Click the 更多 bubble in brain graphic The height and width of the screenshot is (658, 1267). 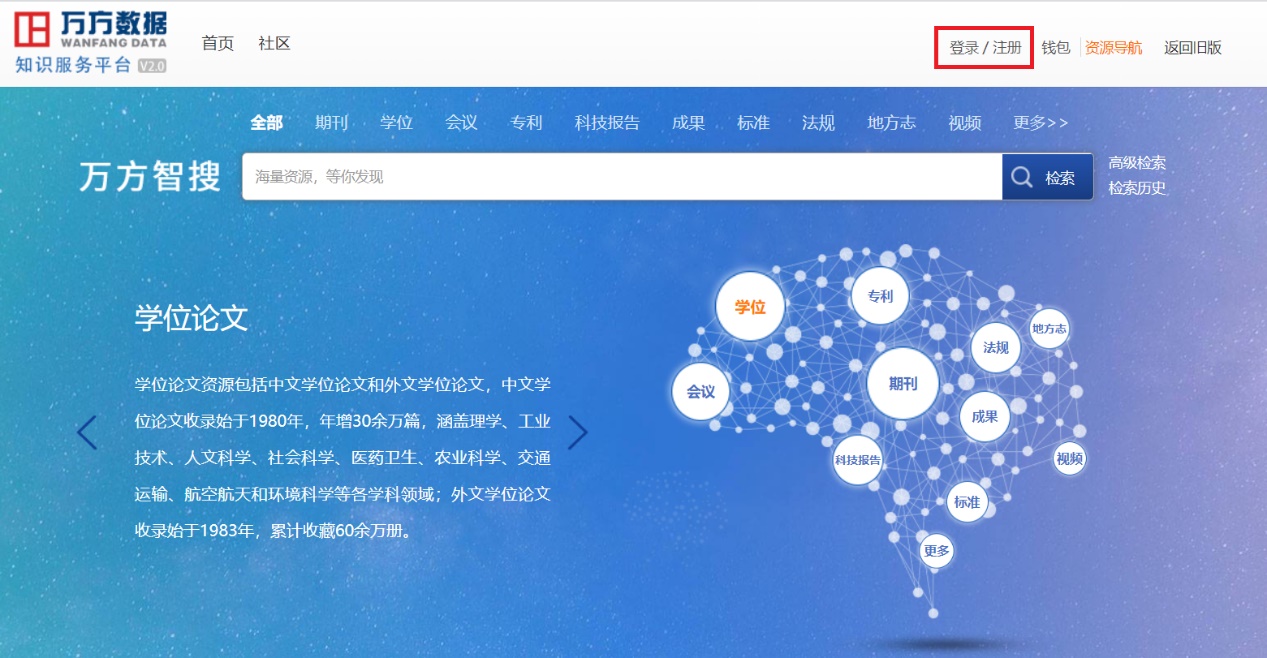(x=936, y=550)
